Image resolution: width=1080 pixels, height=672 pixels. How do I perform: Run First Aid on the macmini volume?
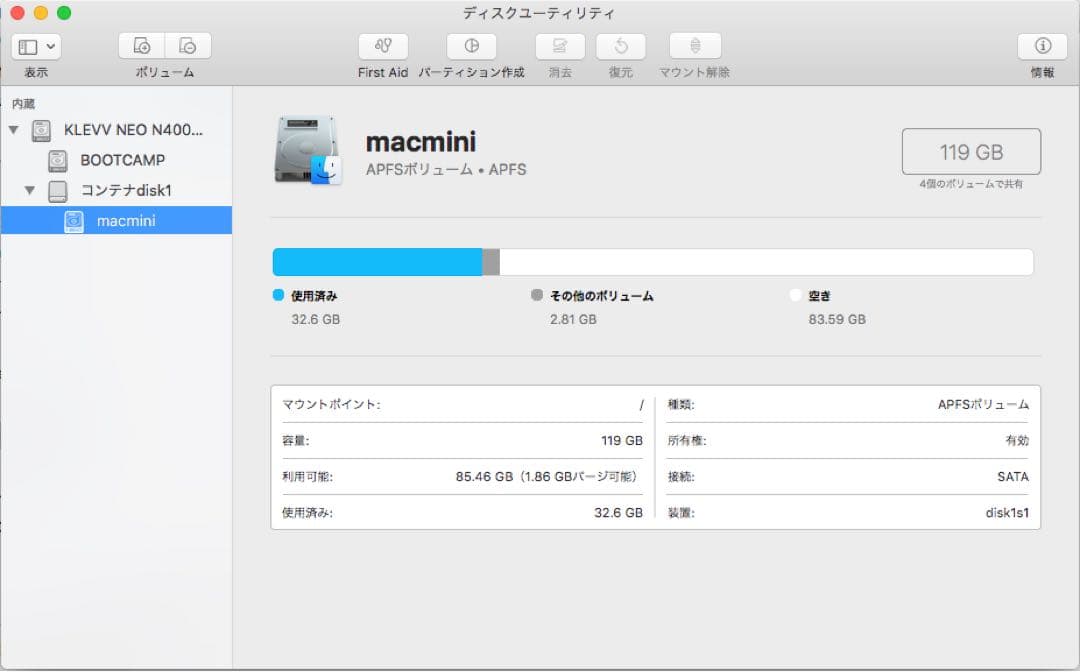point(383,46)
